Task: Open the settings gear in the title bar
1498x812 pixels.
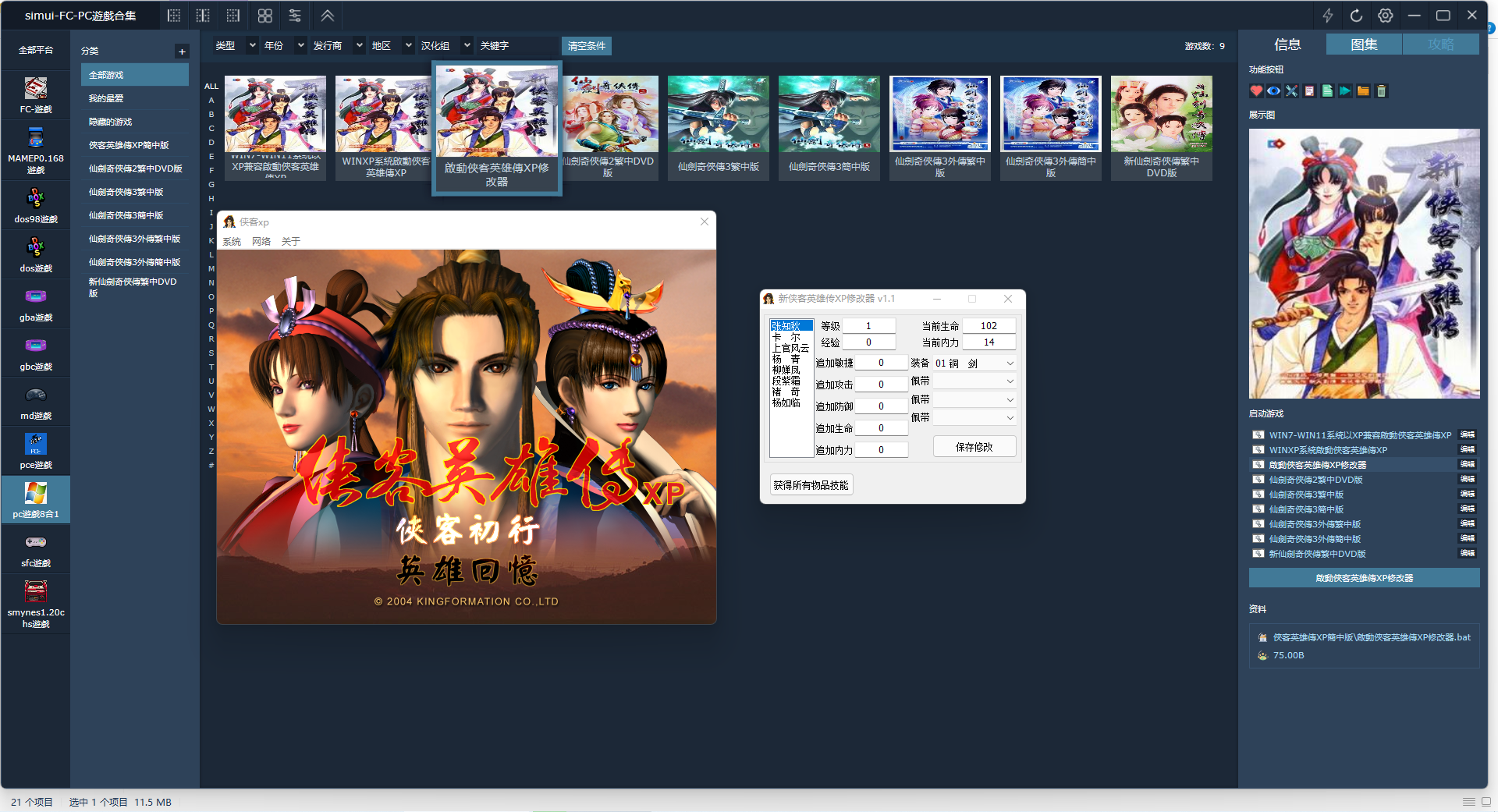Action: pyautogui.click(x=1385, y=15)
